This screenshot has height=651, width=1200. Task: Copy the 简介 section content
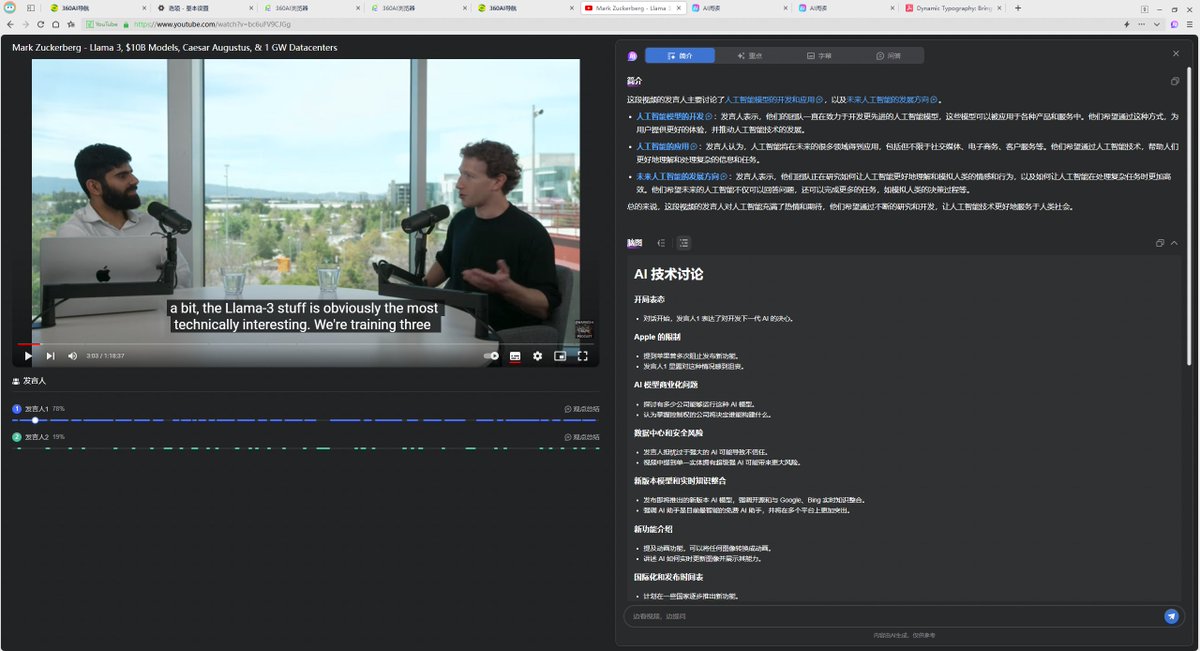pos(1175,81)
